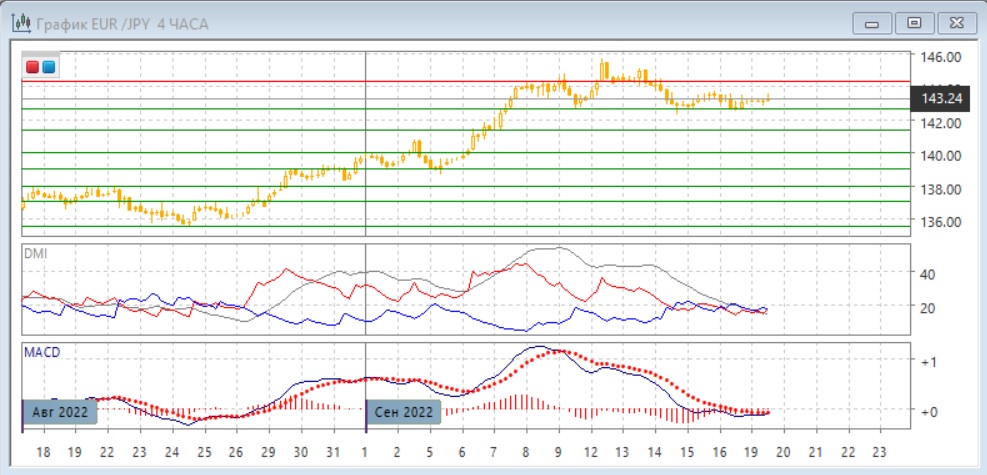Screen dimensions: 987x475
Task: Click the 146.00 price axis label
Action: [941, 57]
